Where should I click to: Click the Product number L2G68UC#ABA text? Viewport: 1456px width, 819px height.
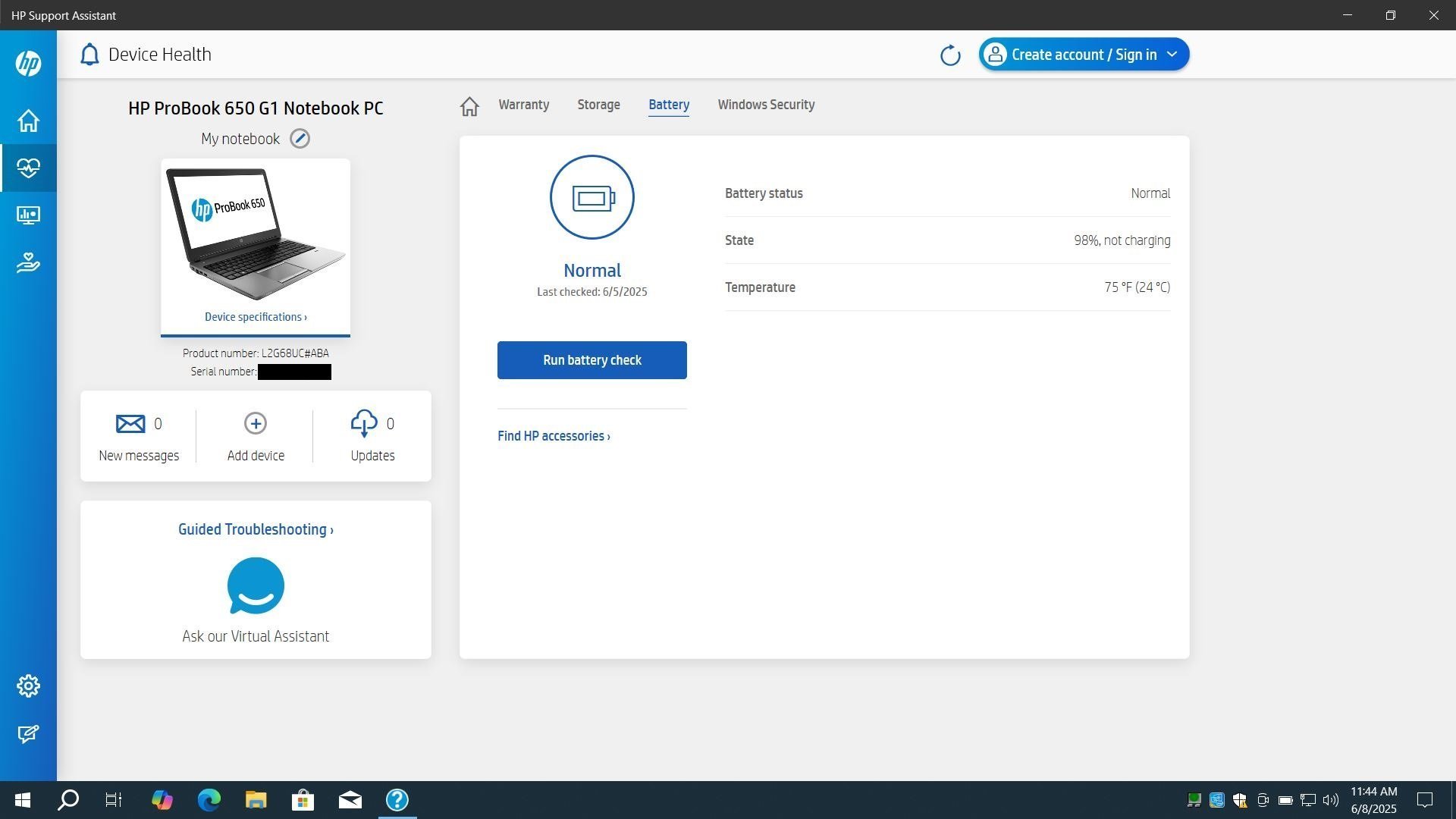[256, 353]
